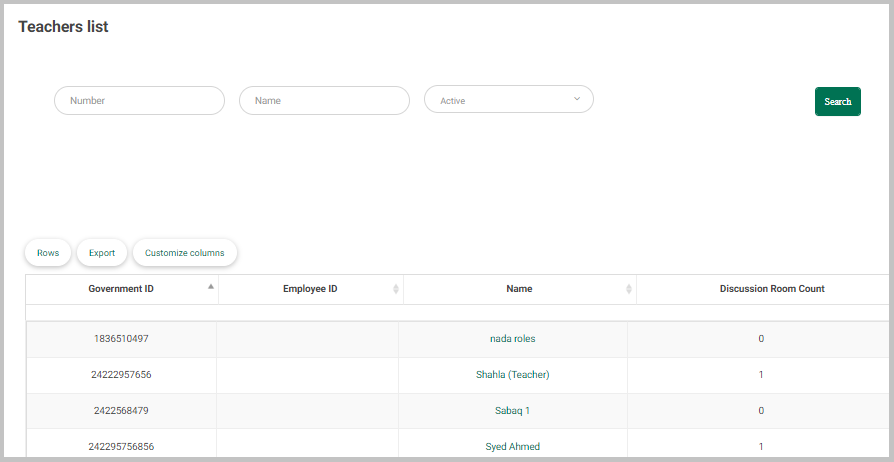Open teacher nada roles link
This screenshot has height=462, width=894.
[x=513, y=339]
